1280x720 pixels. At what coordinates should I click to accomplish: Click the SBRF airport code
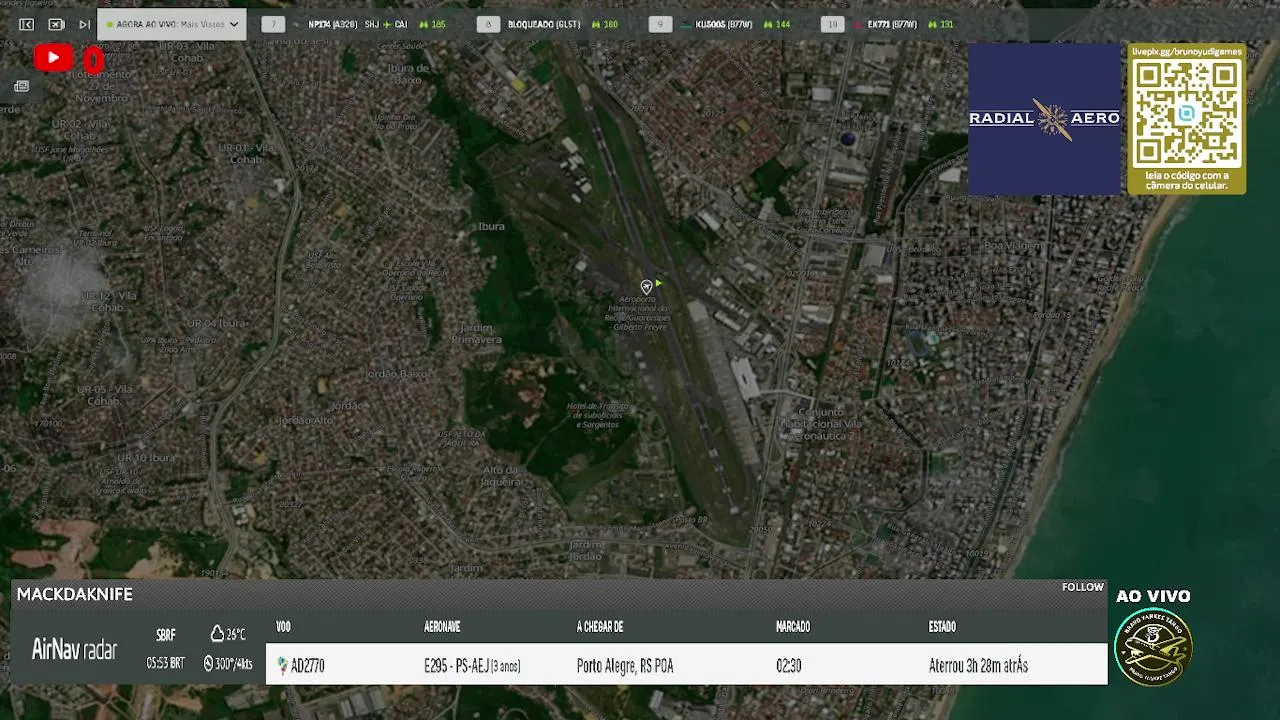click(166, 635)
